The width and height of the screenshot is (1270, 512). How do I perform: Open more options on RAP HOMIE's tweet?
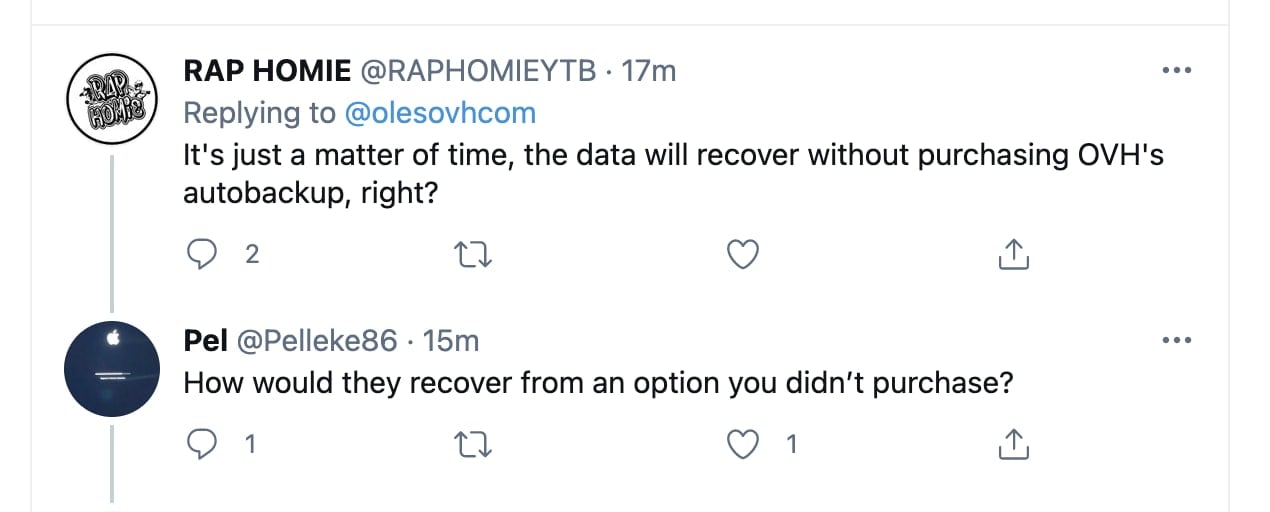(x=1175, y=71)
